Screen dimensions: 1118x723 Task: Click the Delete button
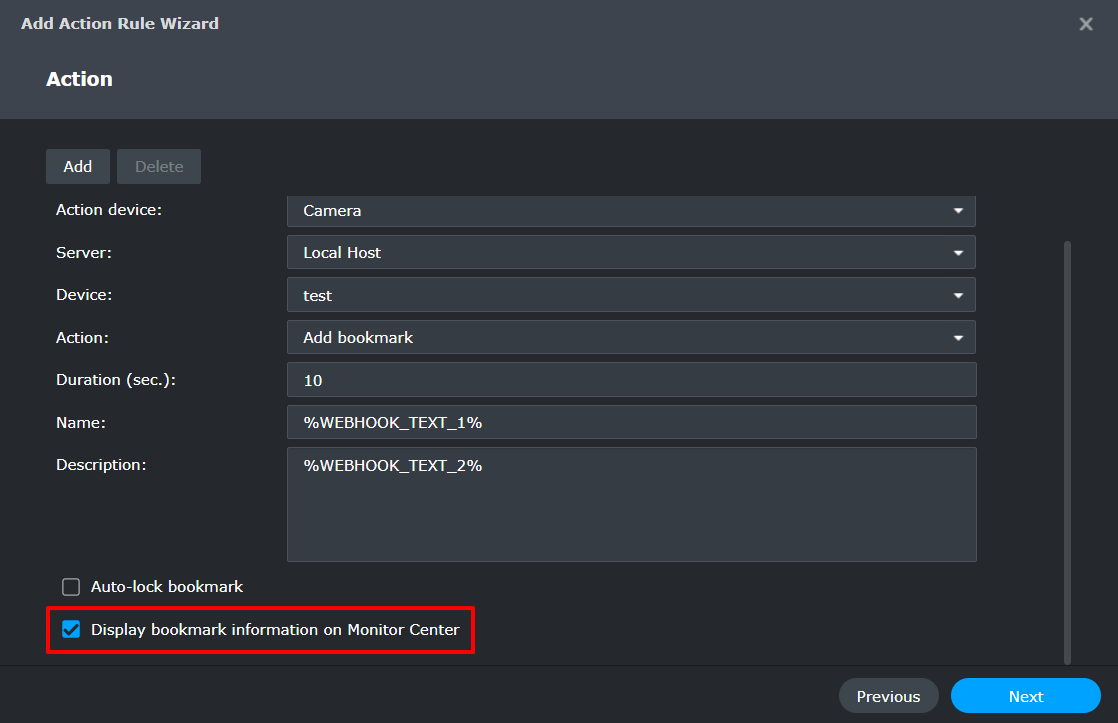pos(158,166)
